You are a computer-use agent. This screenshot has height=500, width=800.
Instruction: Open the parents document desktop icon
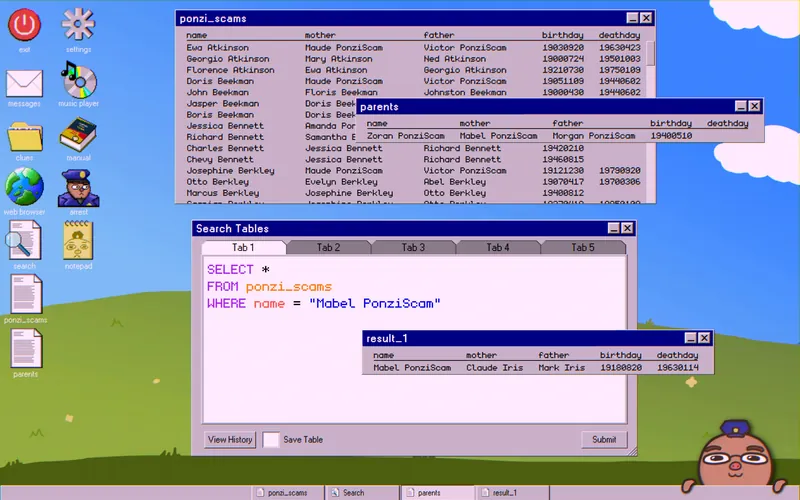(26, 348)
